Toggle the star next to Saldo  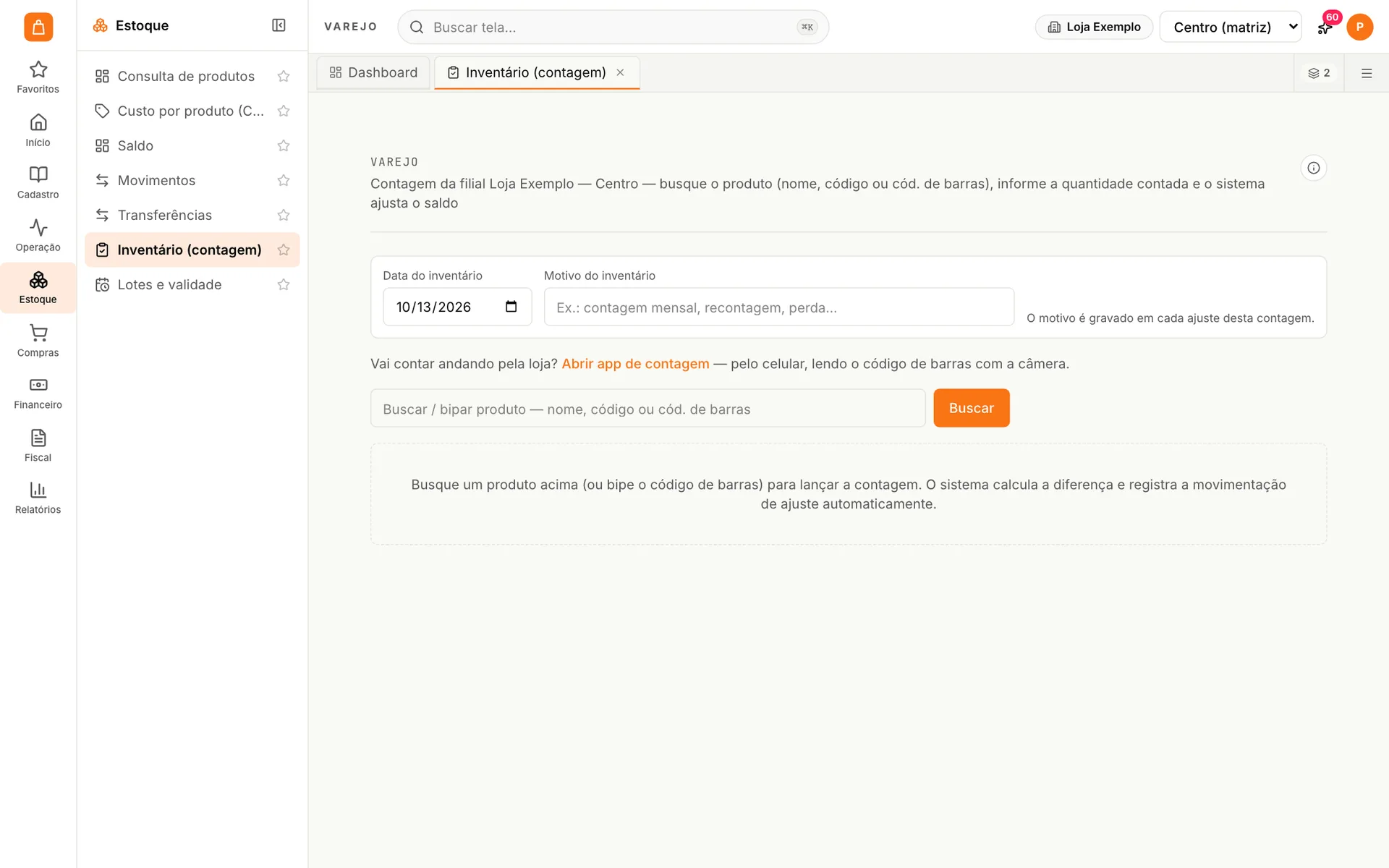pos(284,145)
